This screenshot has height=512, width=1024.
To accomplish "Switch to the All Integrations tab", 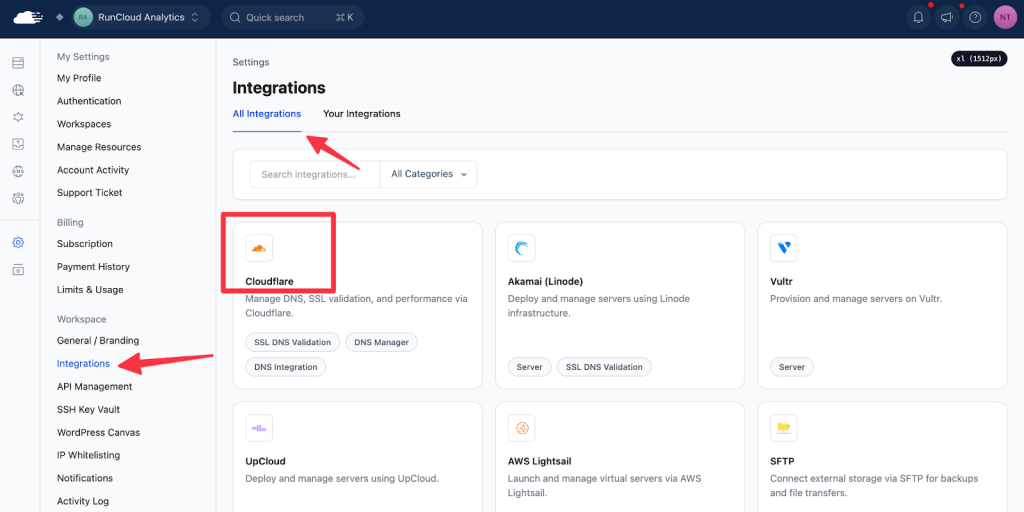I will click(x=266, y=114).
